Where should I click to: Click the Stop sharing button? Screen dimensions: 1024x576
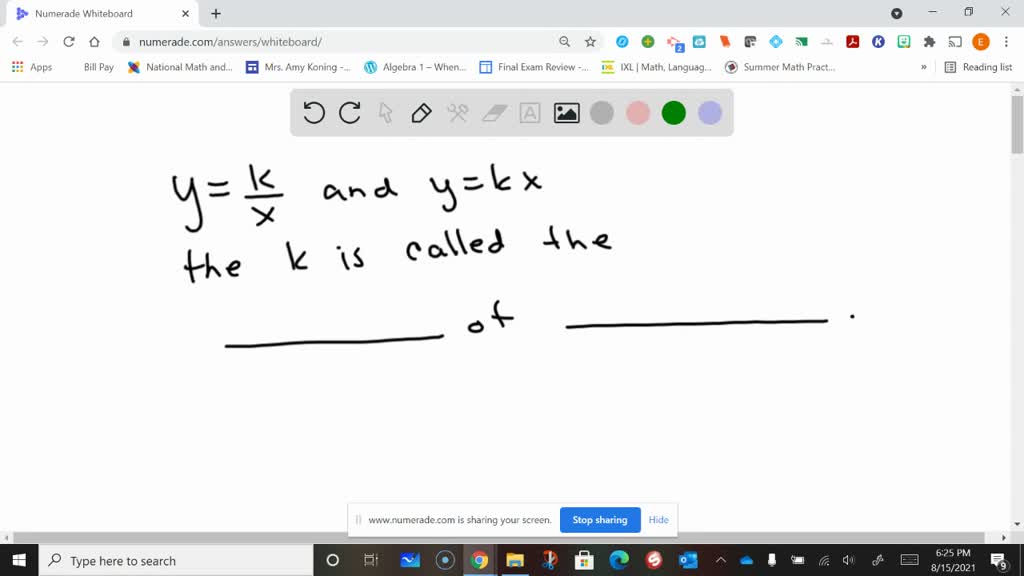pyautogui.click(x=600, y=520)
